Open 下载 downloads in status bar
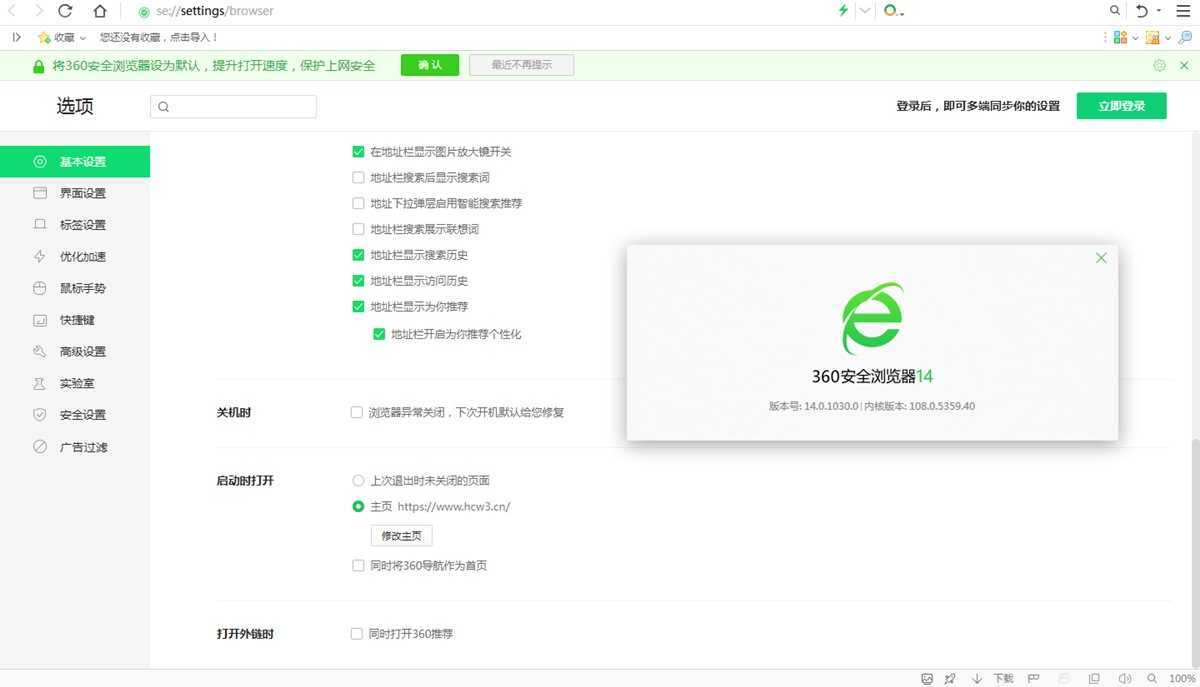1200x687 pixels. [994, 679]
